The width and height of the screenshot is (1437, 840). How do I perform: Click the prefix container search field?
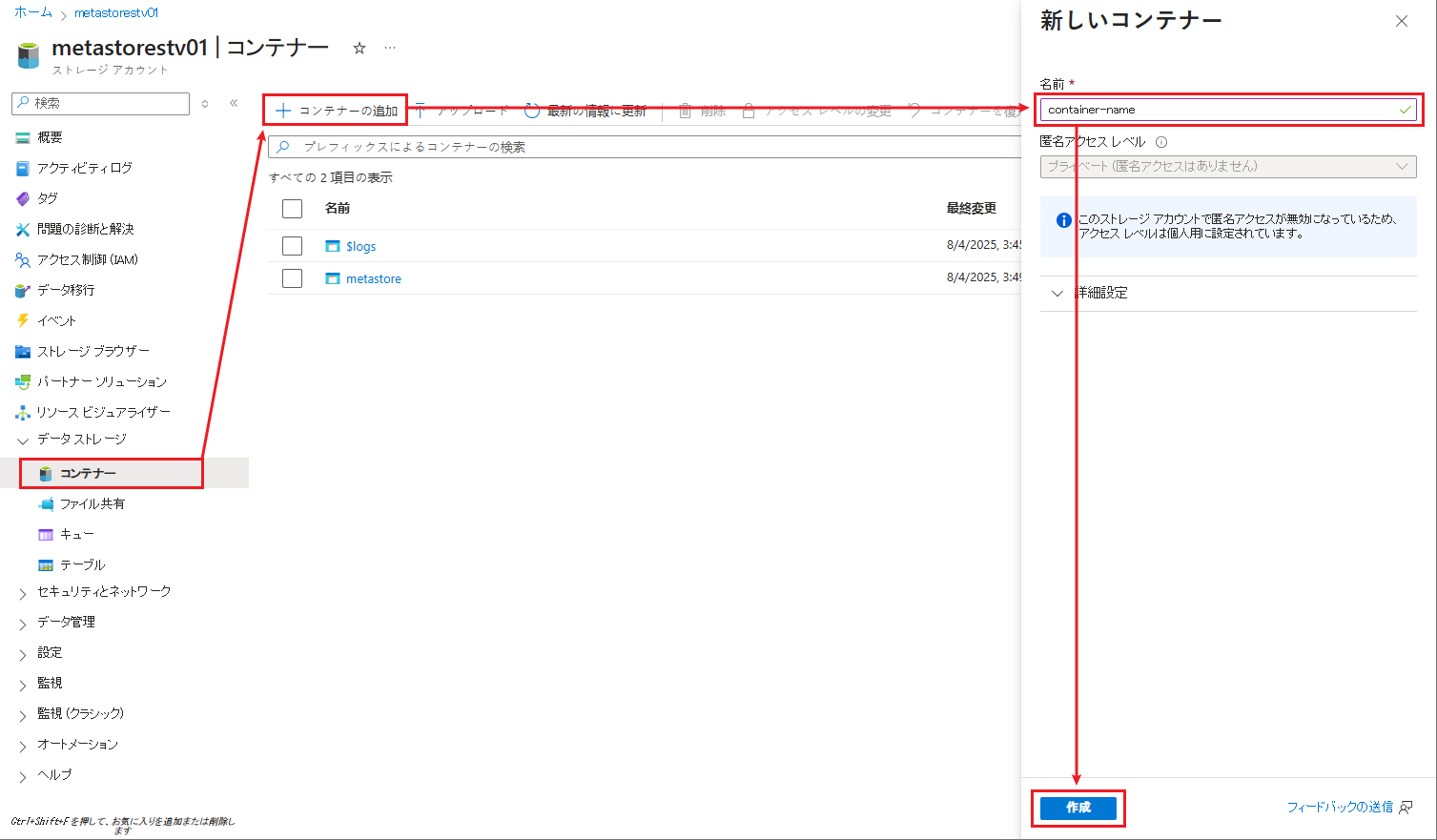point(645,147)
